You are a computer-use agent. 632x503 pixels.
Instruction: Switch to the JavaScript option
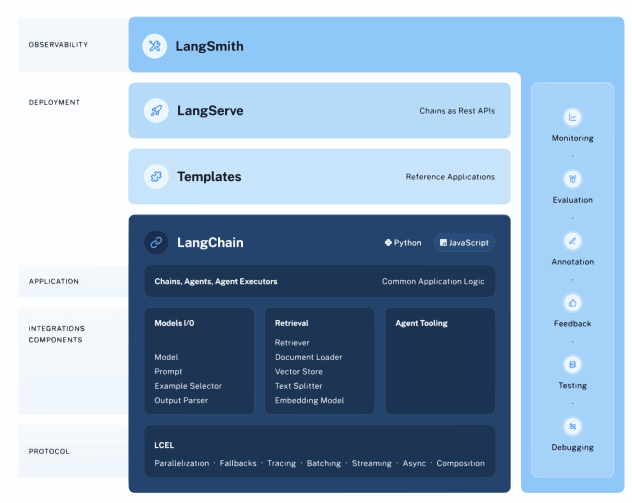tap(464, 242)
